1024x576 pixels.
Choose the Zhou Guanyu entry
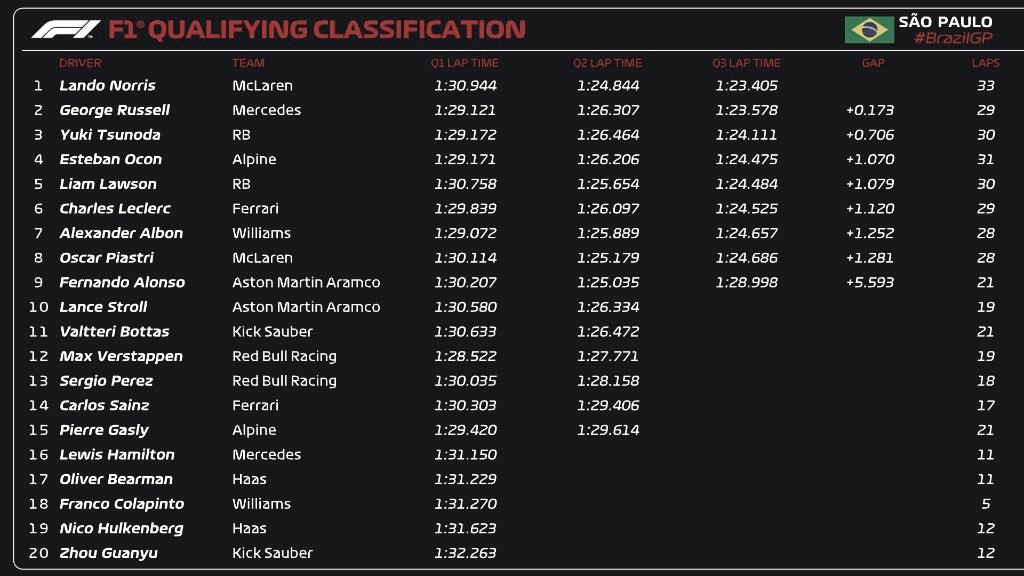[x=108, y=553]
